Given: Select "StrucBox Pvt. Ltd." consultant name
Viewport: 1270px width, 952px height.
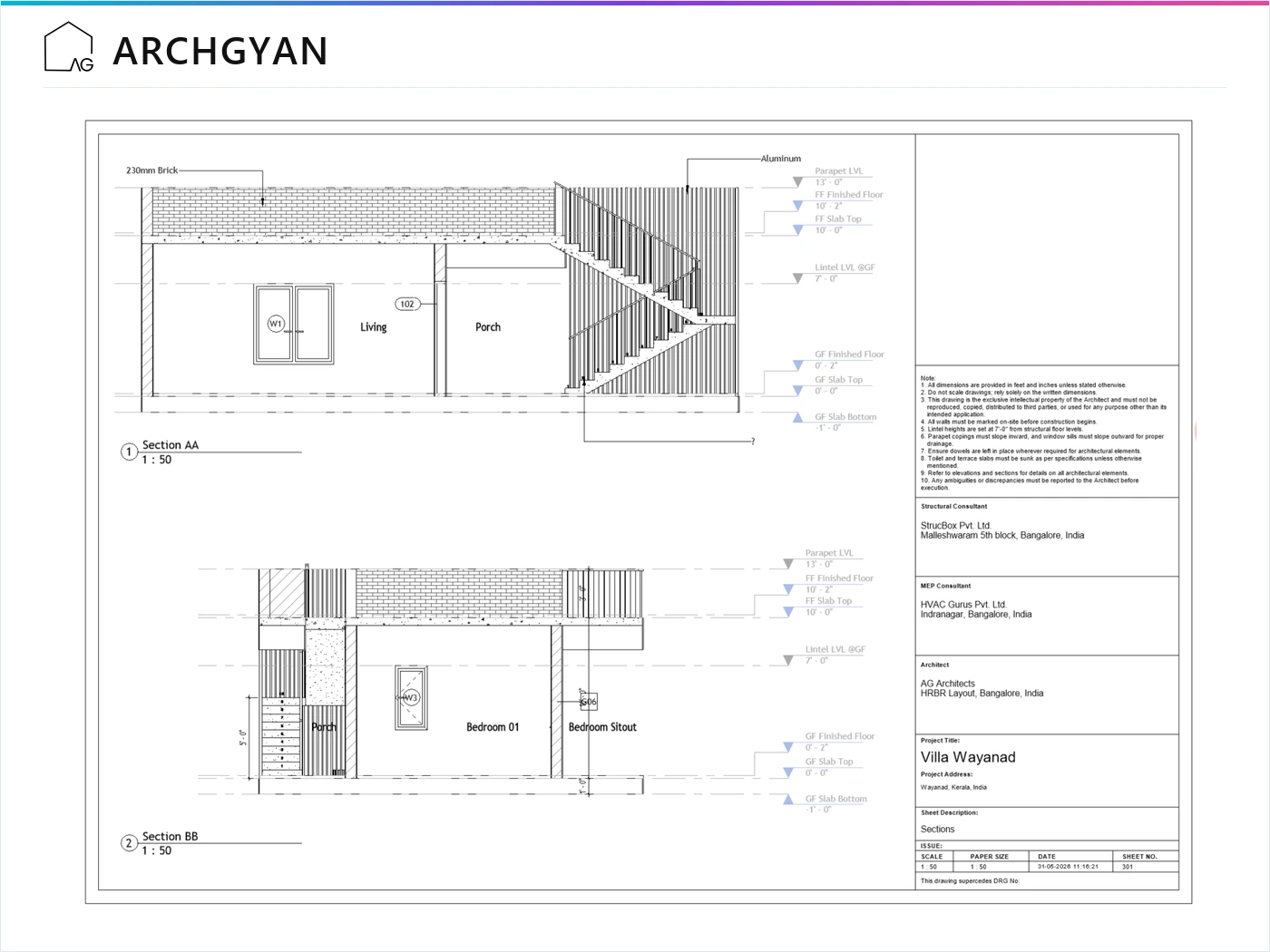Looking at the screenshot, I should (956, 526).
